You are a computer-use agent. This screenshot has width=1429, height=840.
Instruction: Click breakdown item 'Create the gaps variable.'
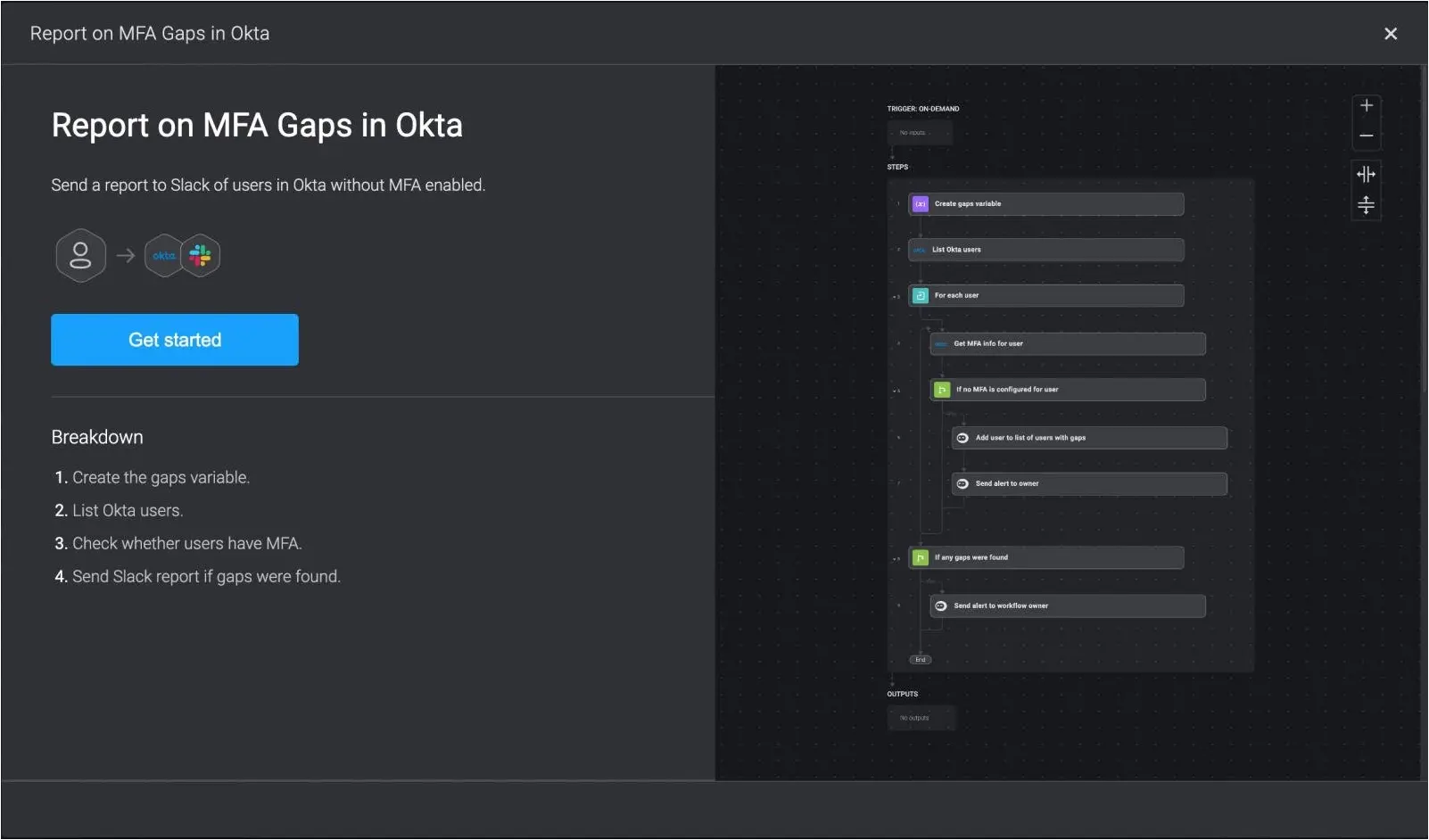161,478
